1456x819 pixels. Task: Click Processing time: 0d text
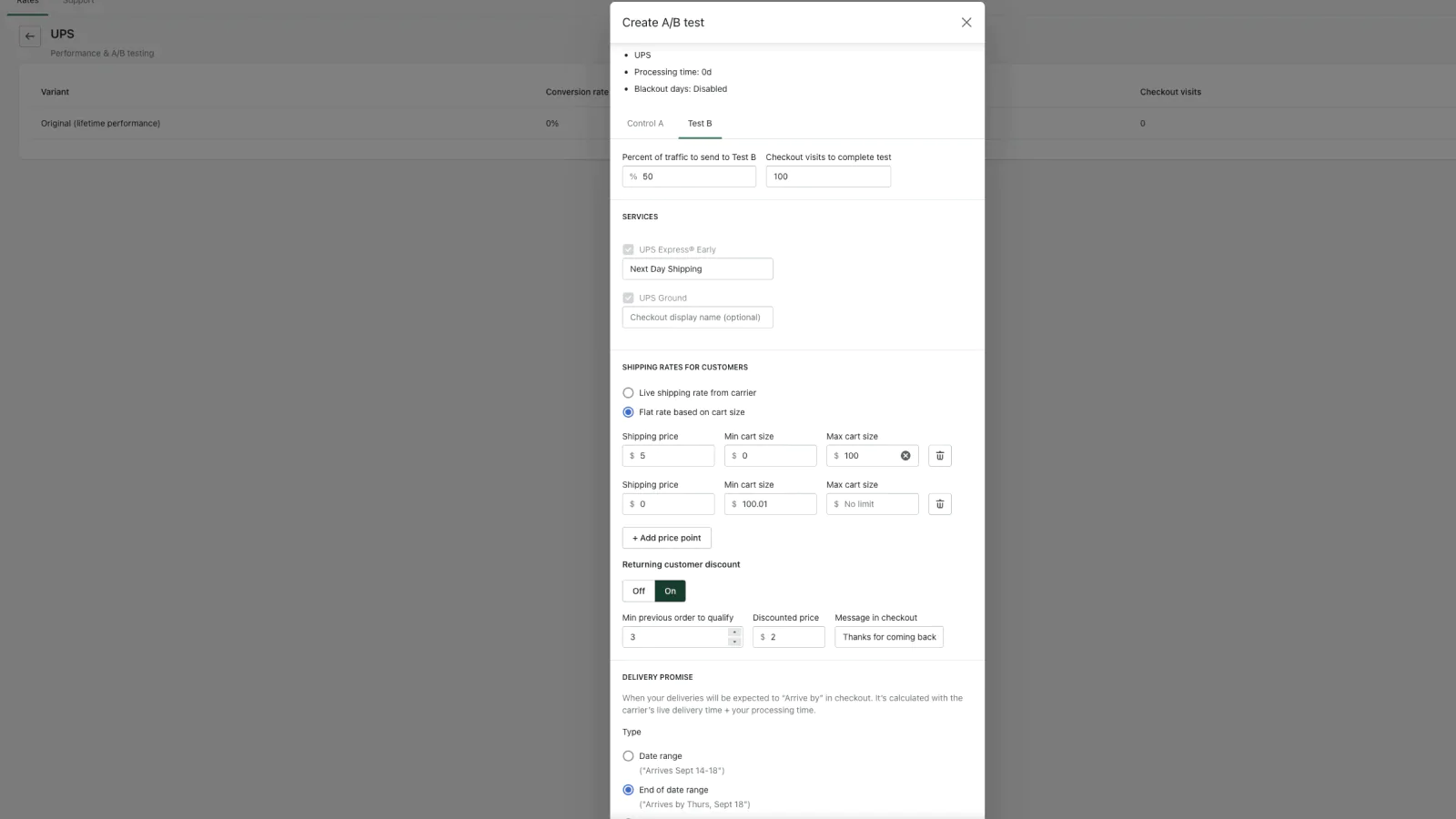672,72
